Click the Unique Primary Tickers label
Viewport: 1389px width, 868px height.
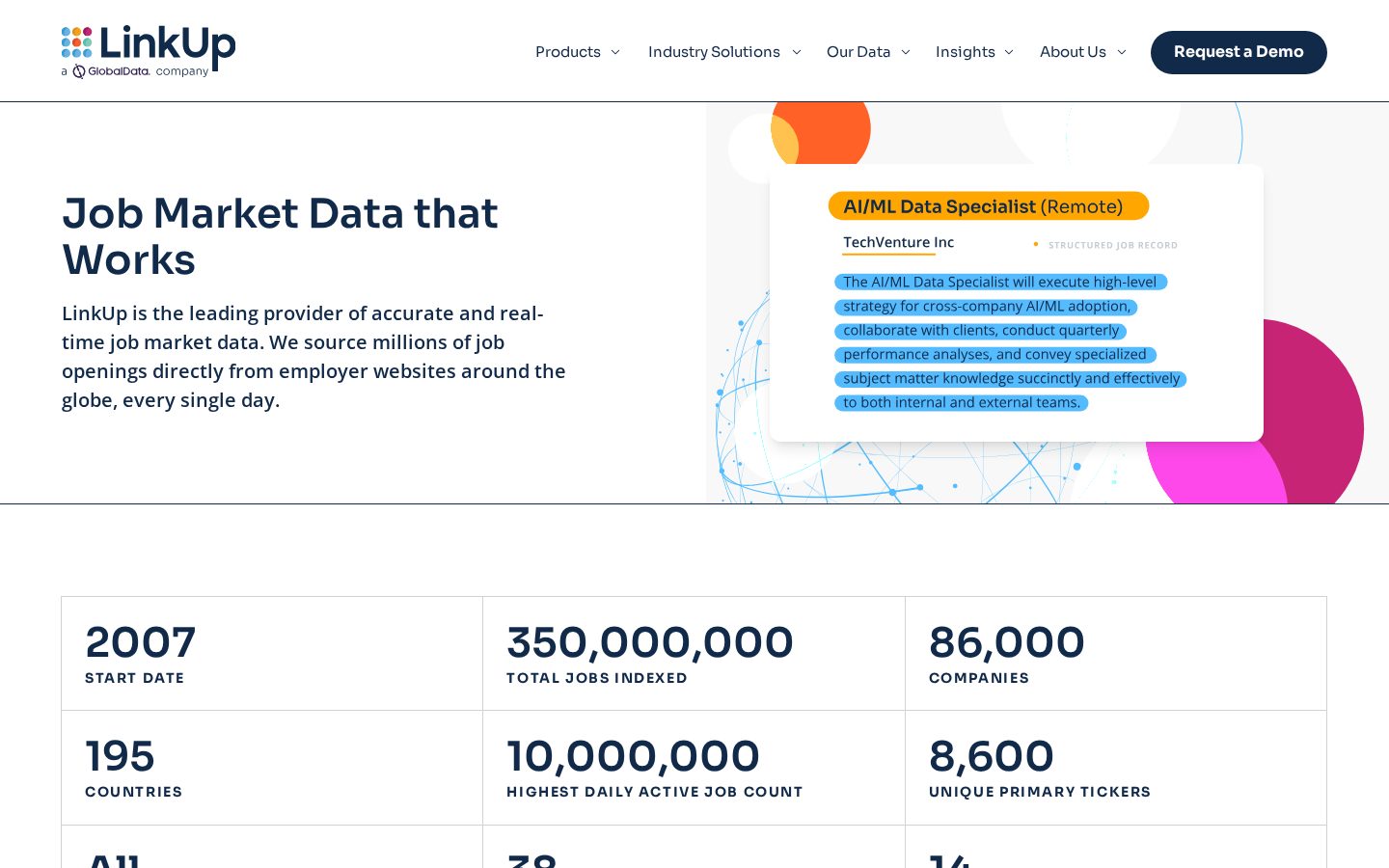pyautogui.click(x=1040, y=792)
